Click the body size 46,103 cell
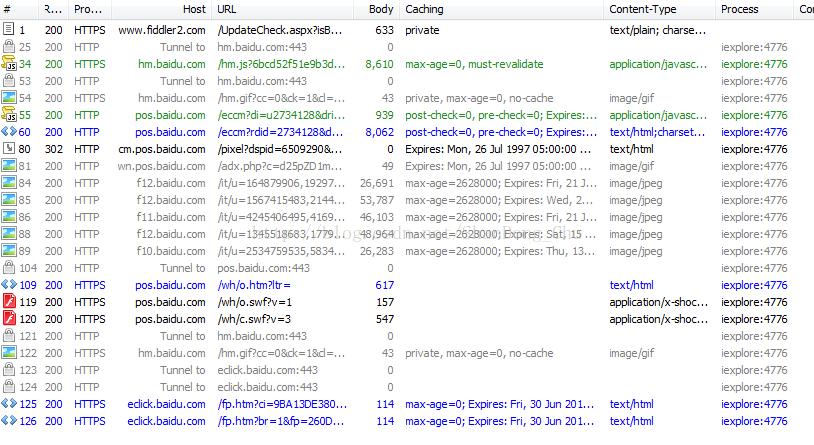Viewport: 814px width, 445px height. [377, 217]
